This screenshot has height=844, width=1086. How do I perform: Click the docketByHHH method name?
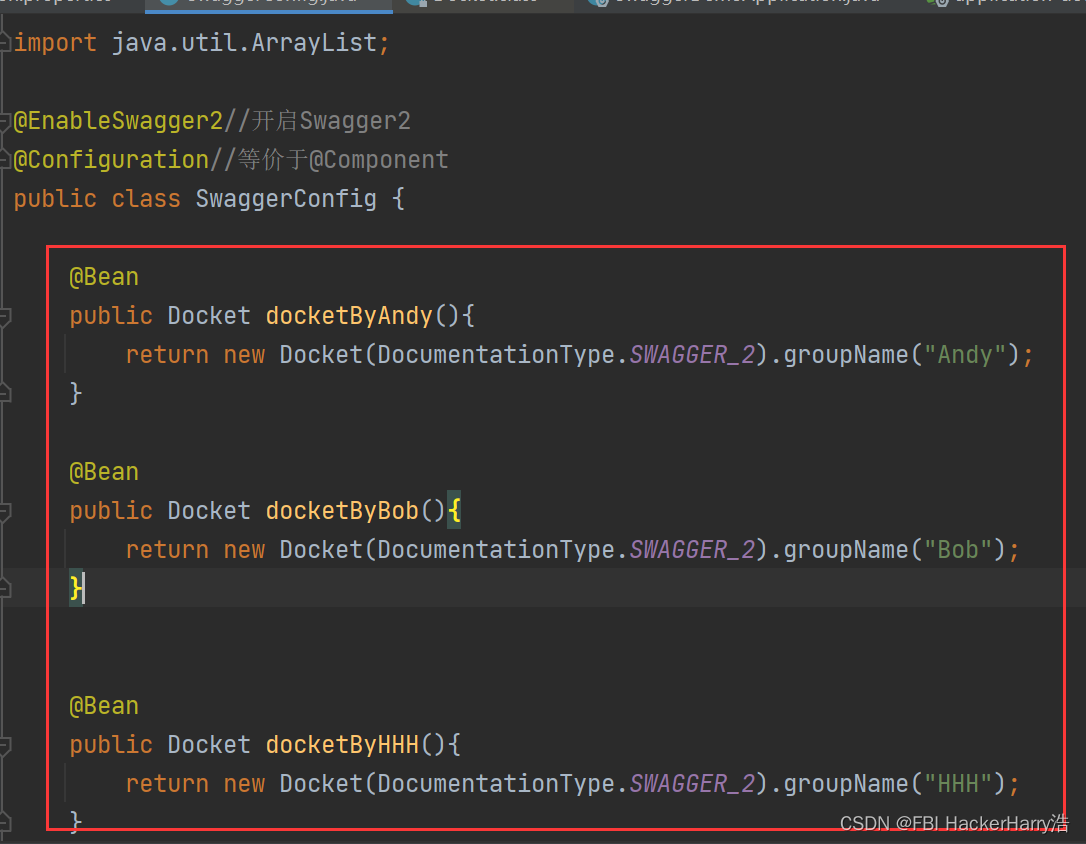[342, 745]
